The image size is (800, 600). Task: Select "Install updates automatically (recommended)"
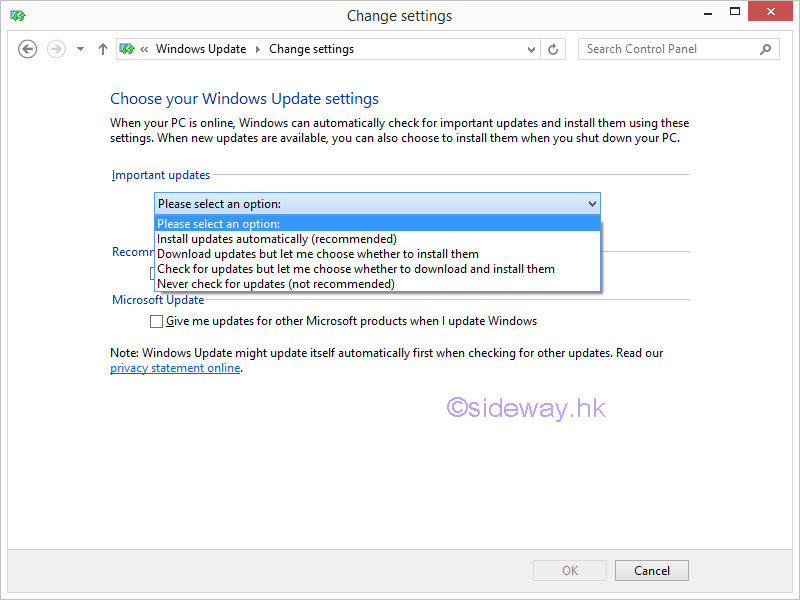pos(277,239)
